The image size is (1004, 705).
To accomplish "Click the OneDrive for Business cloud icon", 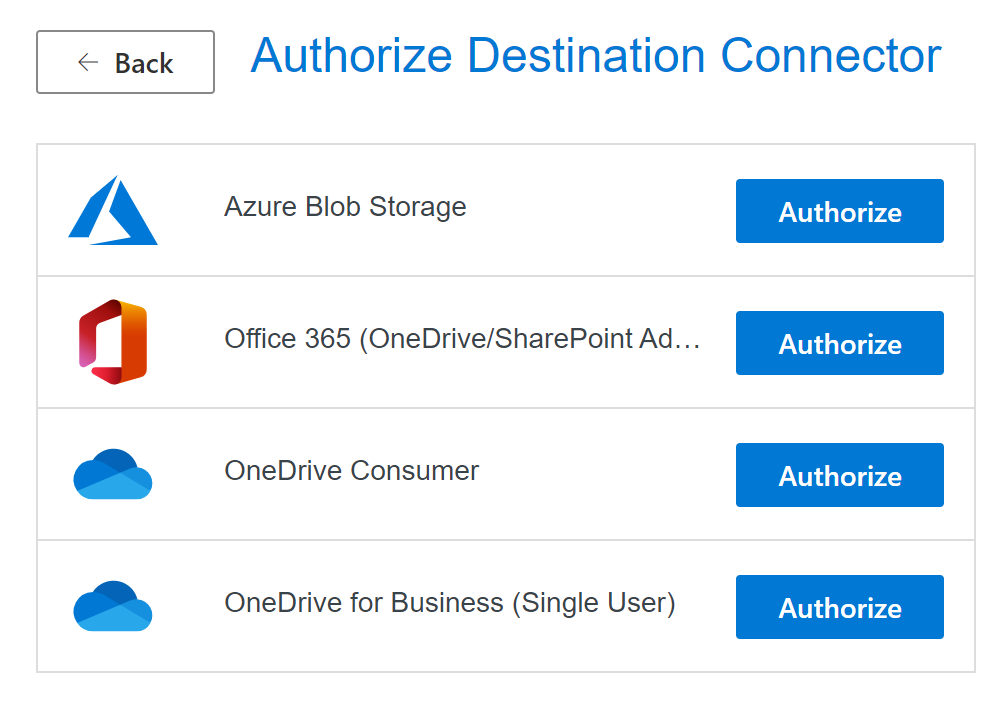I will (x=113, y=606).
